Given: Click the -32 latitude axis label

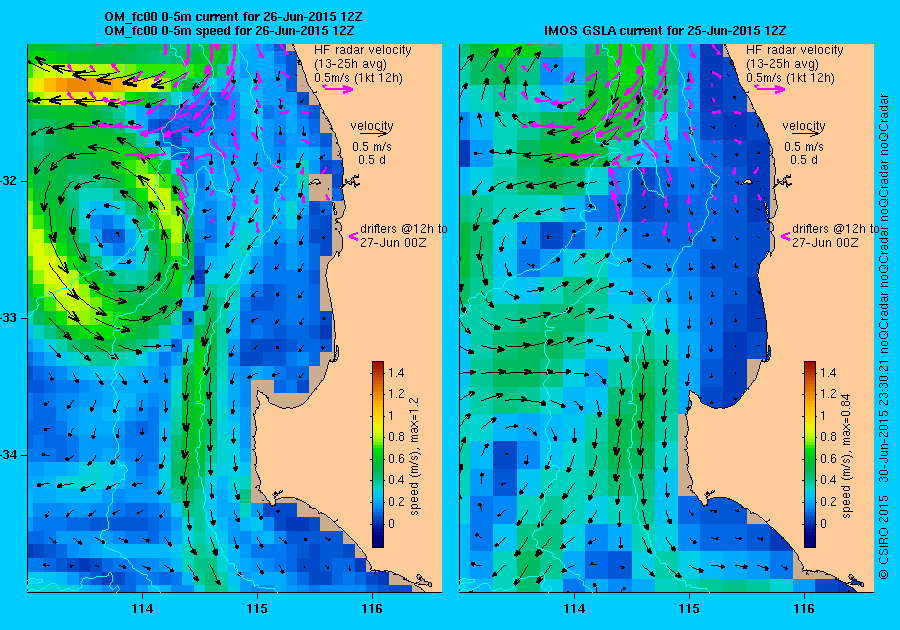Looking at the screenshot, I should click(x=10, y=181).
